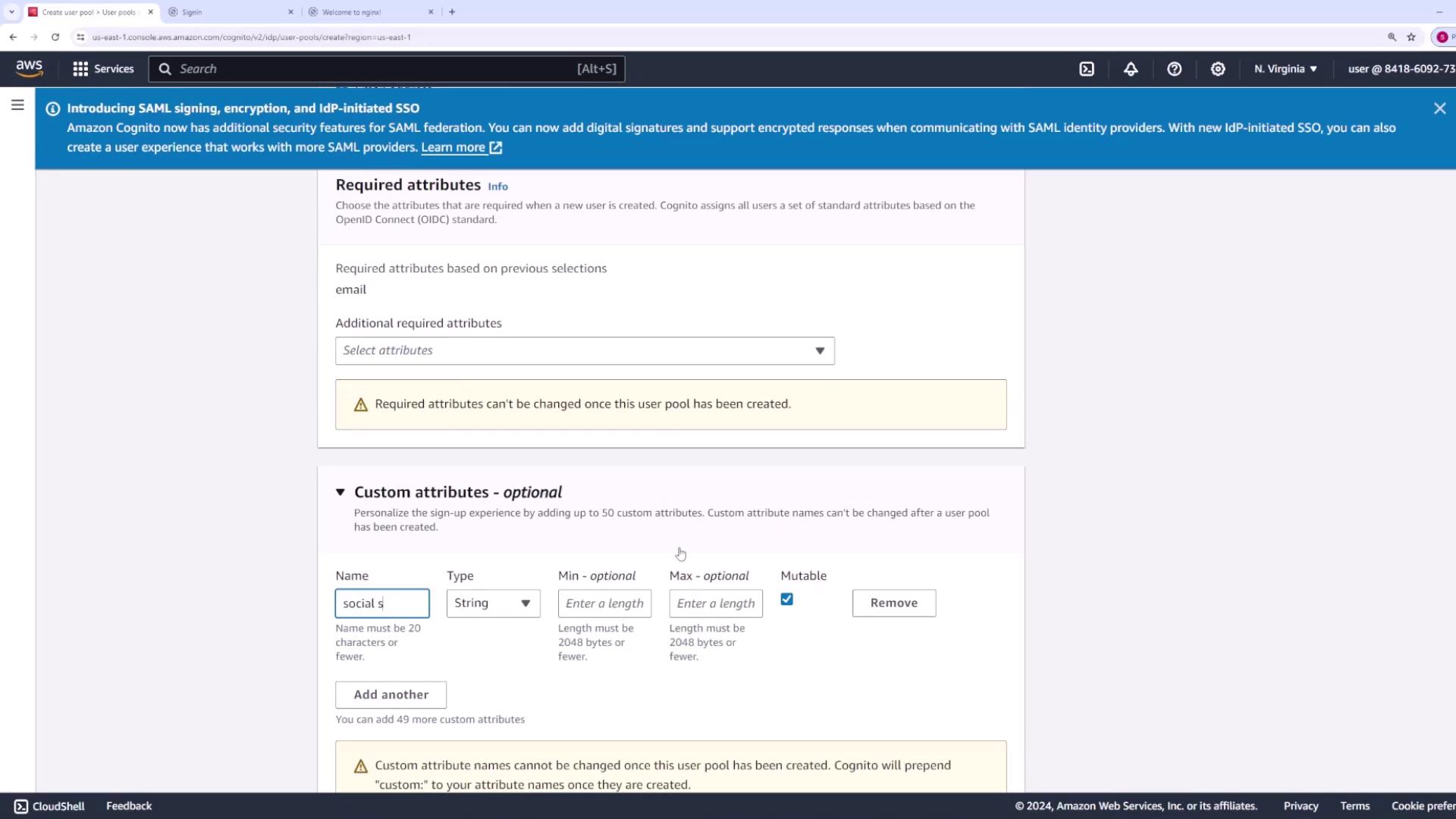This screenshot has height=819, width=1456.
Task: Click the help question mark icon
Action: (1174, 69)
